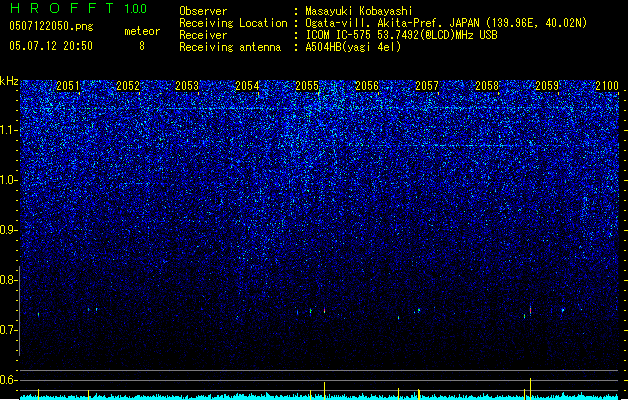The height and width of the screenshot is (400, 629).
Task: Click the 2051 time marker
Action: (x=67, y=86)
